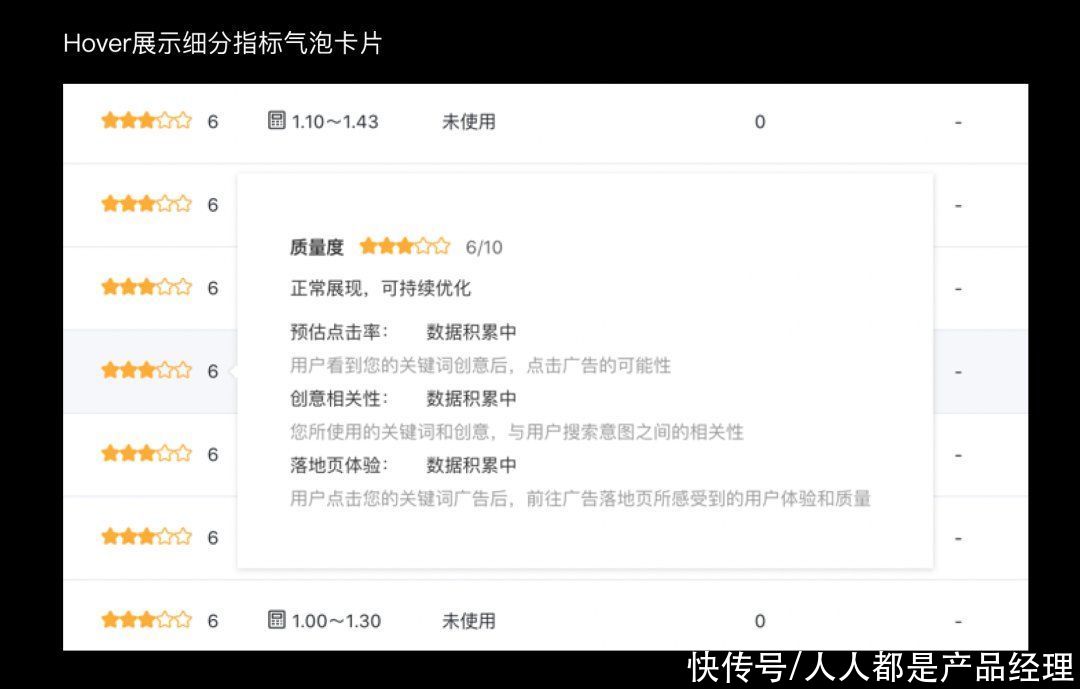The image size is (1080, 689).
Task: Click the star rating in the 1.10~1.43 row
Action: point(146,121)
